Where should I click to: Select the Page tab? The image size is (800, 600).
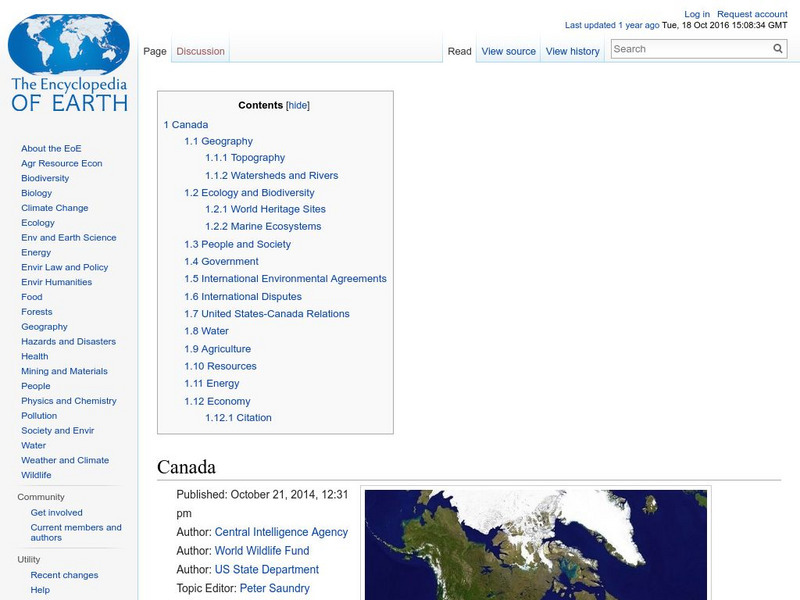(155, 52)
